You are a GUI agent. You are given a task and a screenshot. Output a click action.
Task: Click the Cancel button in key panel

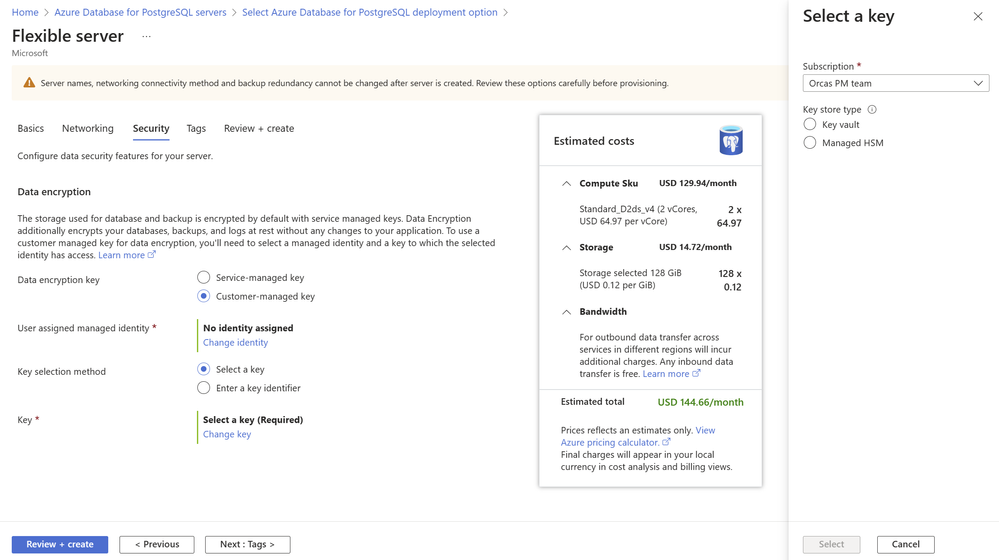(905, 544)
